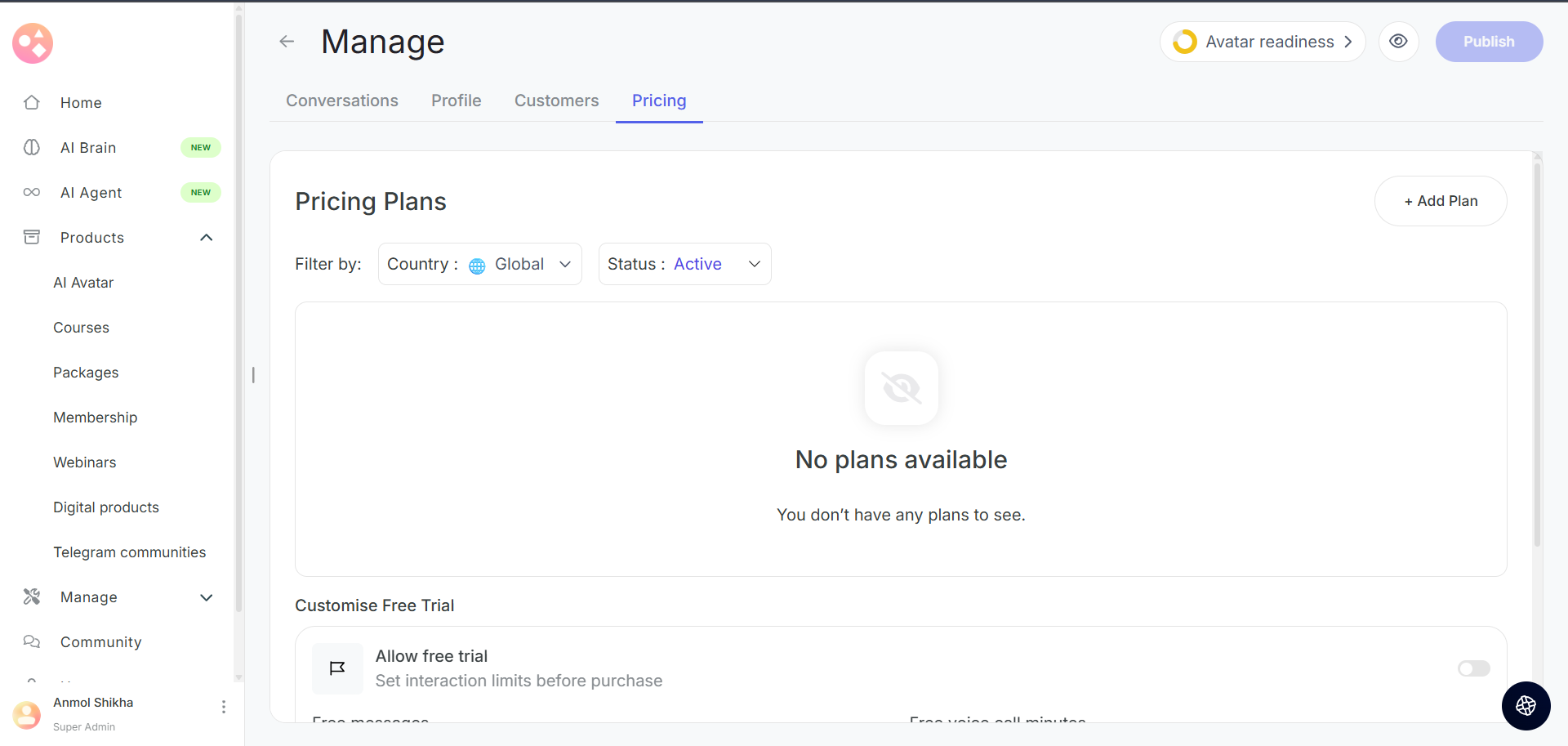Open AI Brain from its sidebar icon
The image size is (1568, 746).
coord(32,148)
